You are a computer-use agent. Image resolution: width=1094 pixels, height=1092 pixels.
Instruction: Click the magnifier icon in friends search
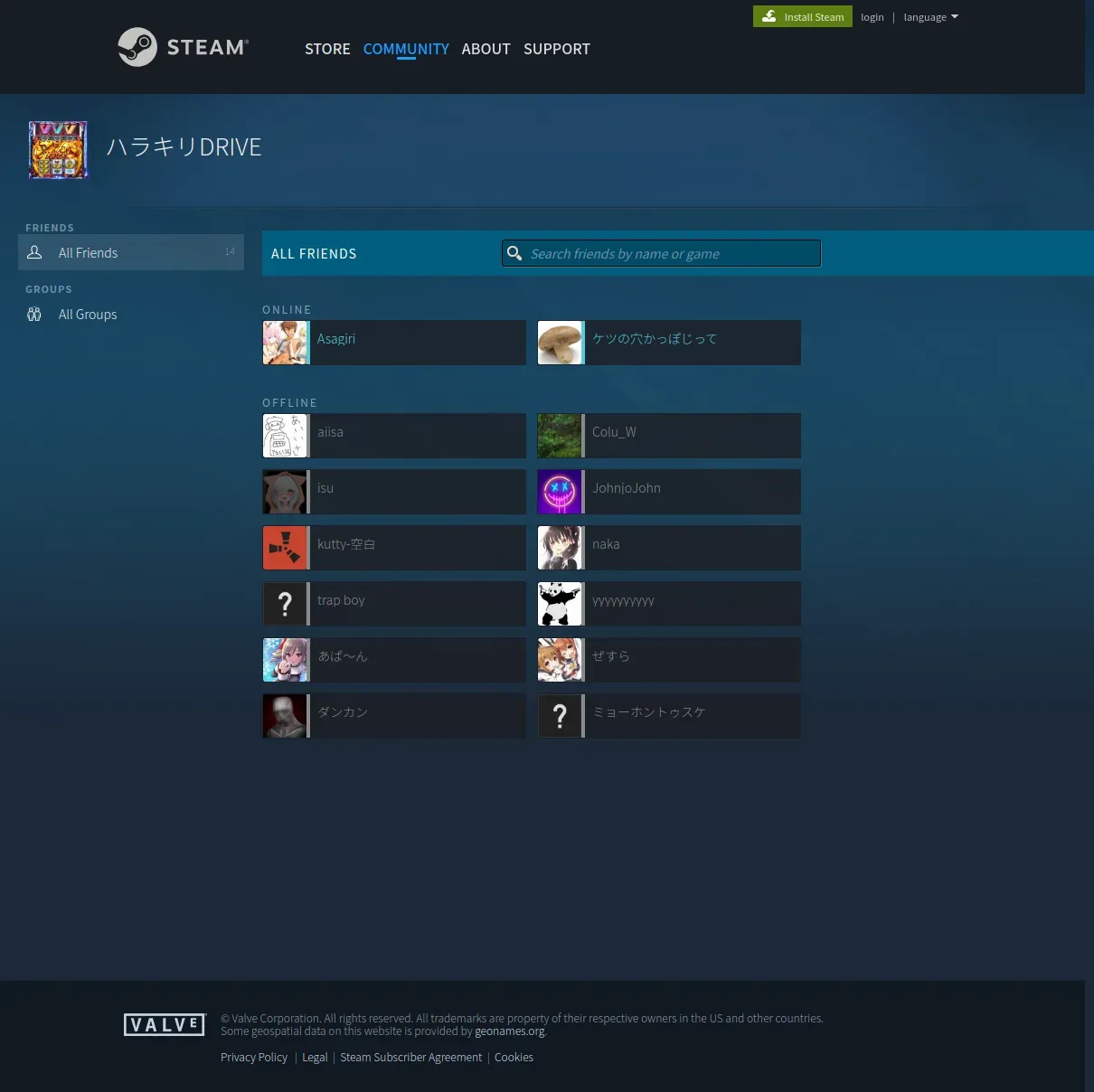point(514,253)
